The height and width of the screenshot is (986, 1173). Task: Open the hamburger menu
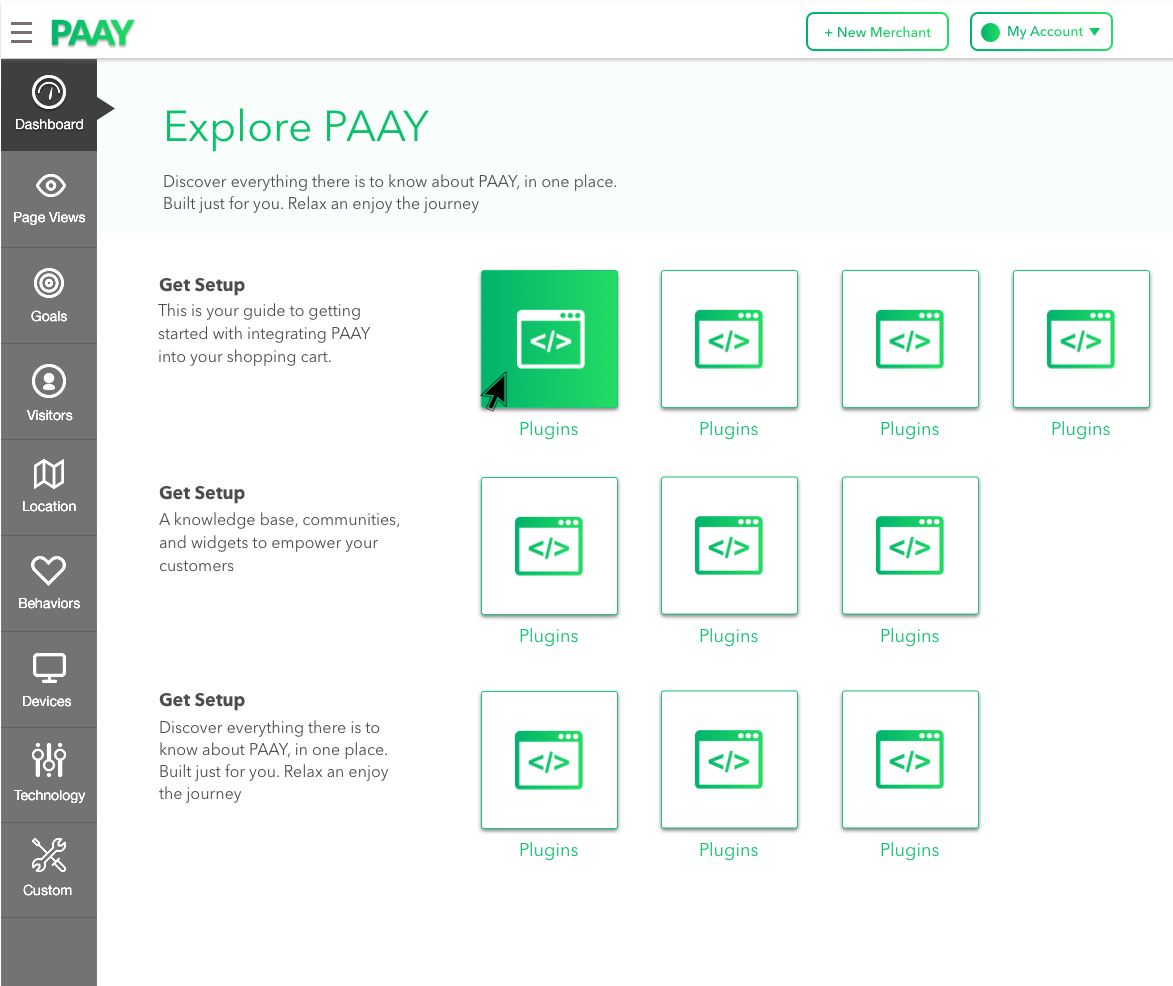click(x=22, y=32)
